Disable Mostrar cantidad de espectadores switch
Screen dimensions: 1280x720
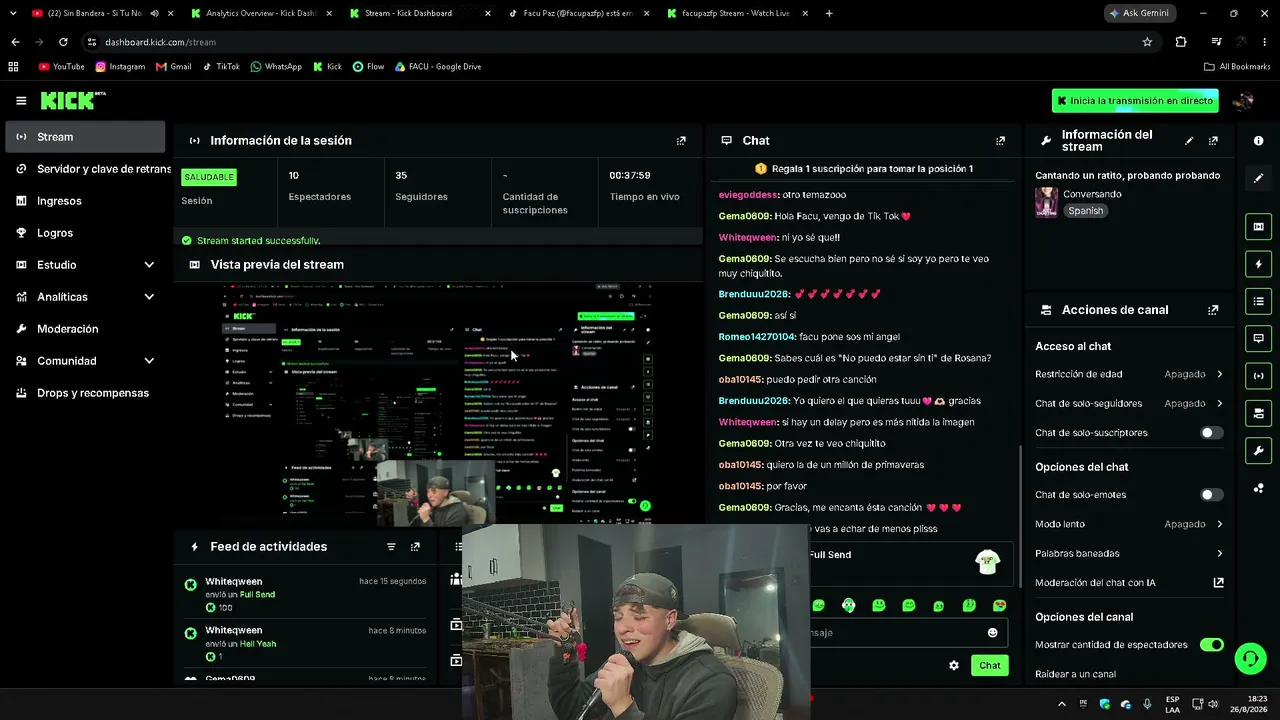tap(1211, 645)
